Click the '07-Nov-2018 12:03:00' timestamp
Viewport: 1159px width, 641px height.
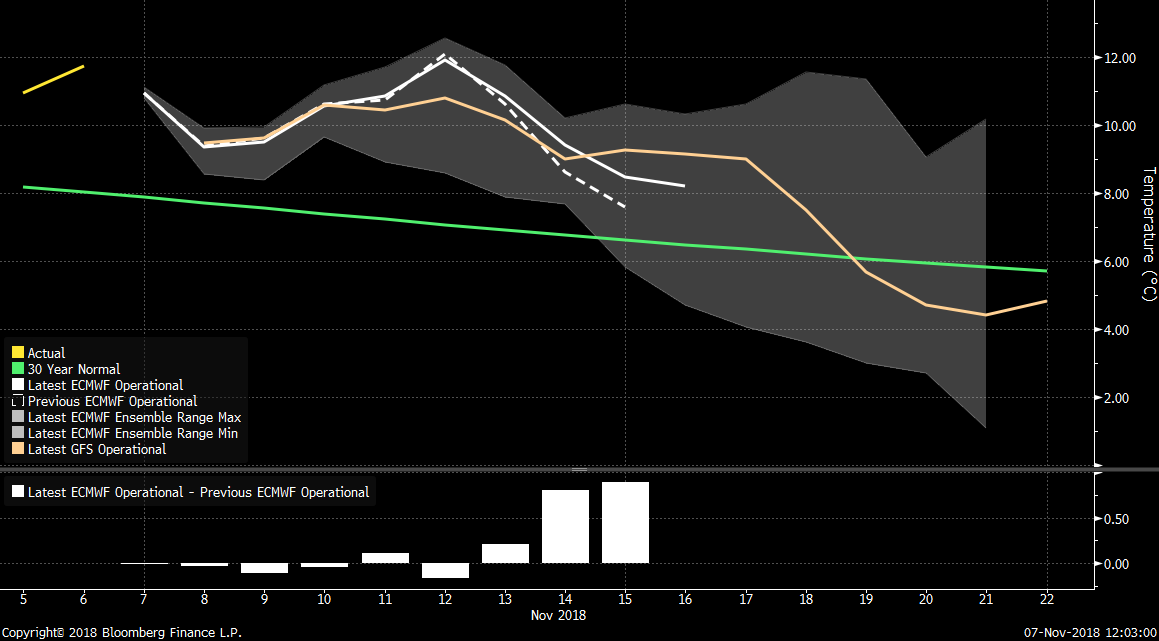[1088, 633]
